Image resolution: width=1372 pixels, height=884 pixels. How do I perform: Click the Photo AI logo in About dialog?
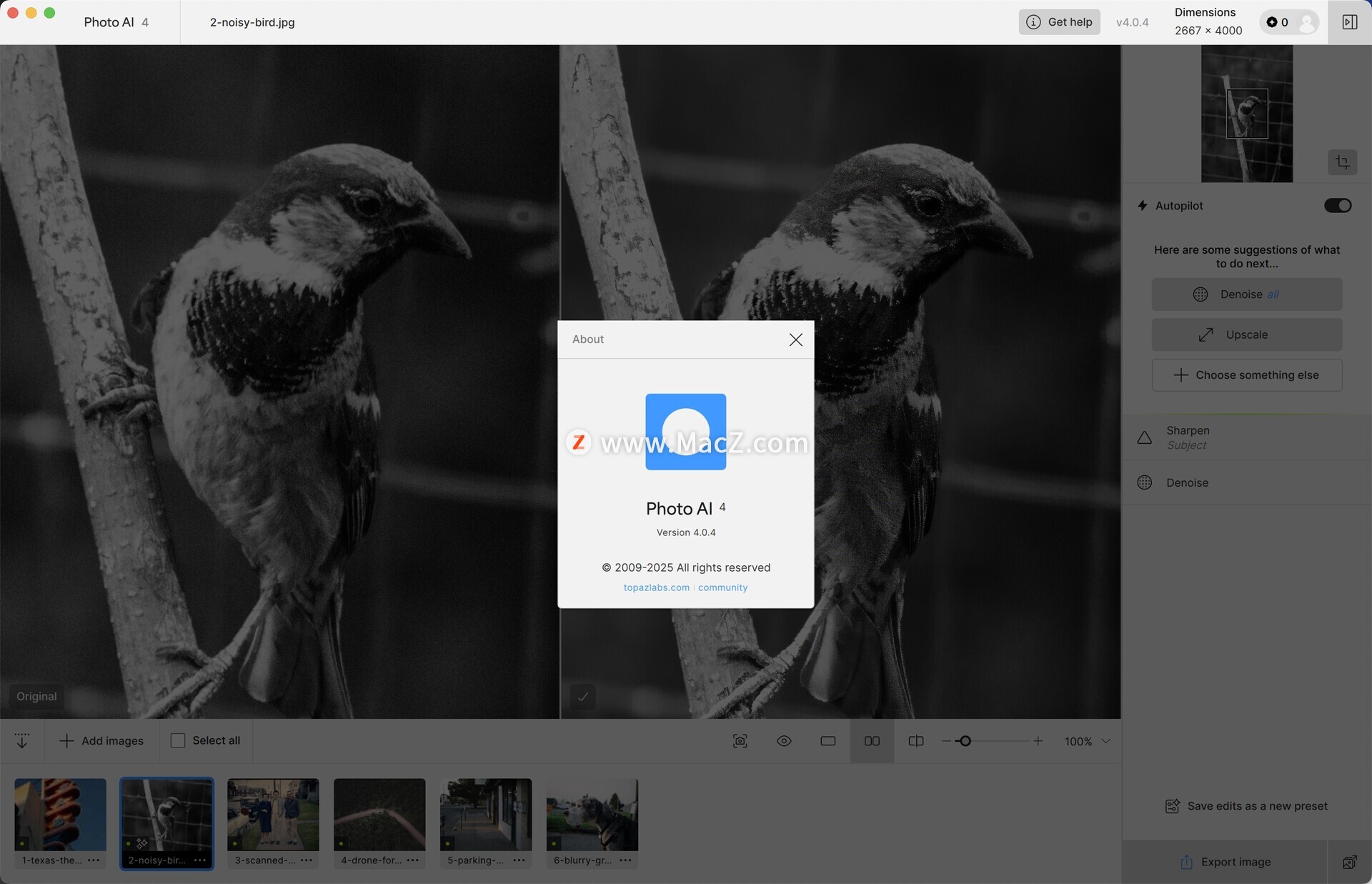[x=685, y=432]
